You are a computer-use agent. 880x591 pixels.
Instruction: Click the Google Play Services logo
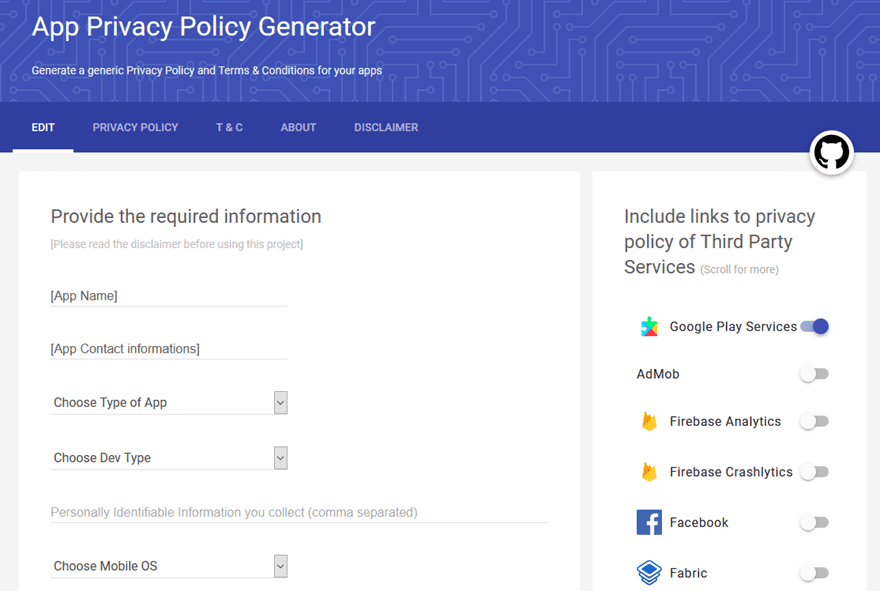(x=649, y=327)
